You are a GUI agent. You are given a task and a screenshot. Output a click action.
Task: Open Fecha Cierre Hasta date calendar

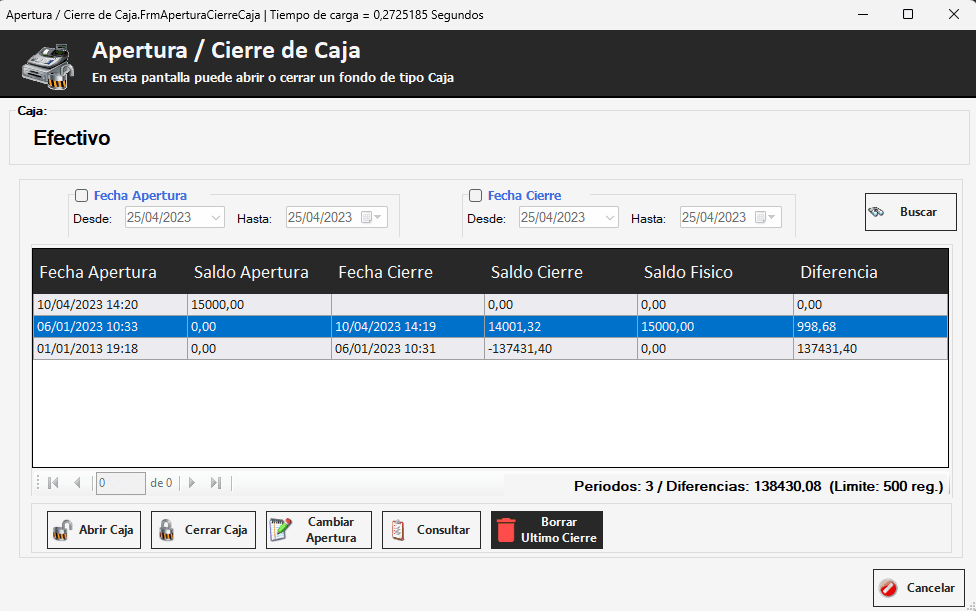(x=764, y=218)
